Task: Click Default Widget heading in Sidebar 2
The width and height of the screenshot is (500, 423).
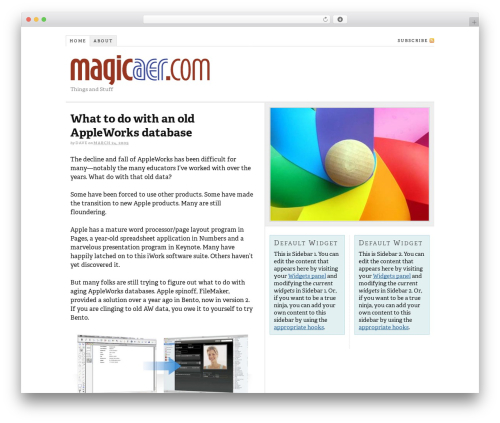Action: click(391, 243)
